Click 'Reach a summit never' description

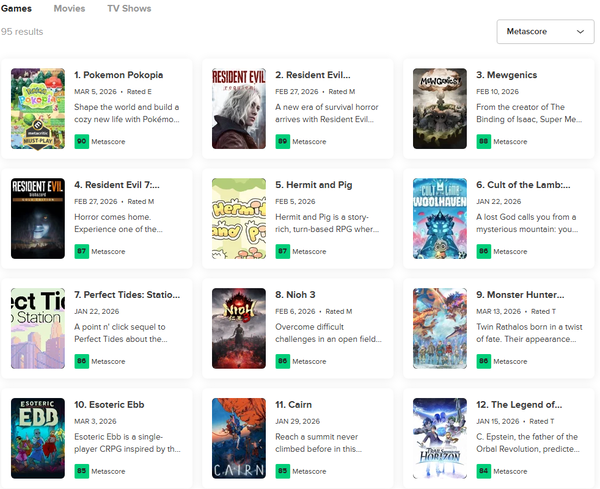[x=316, y=437]
